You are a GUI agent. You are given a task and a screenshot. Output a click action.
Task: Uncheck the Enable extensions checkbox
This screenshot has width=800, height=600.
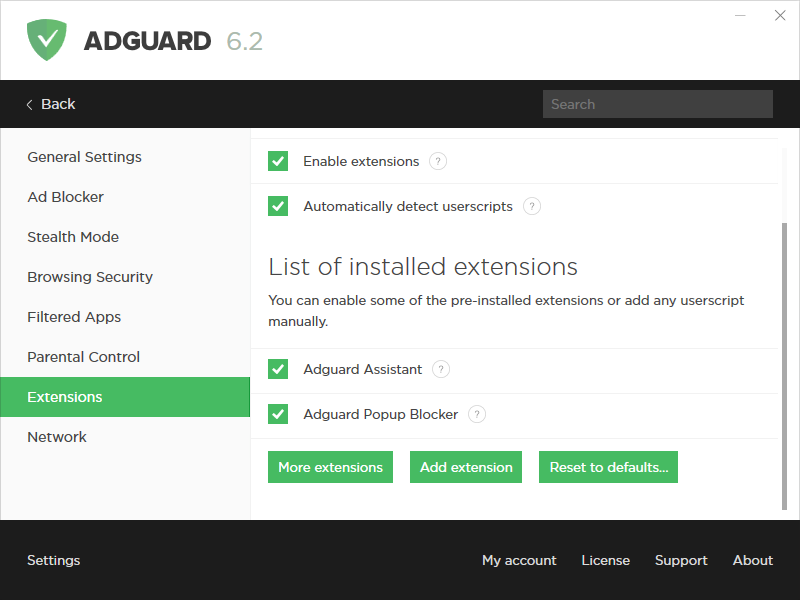coord(278,161)
